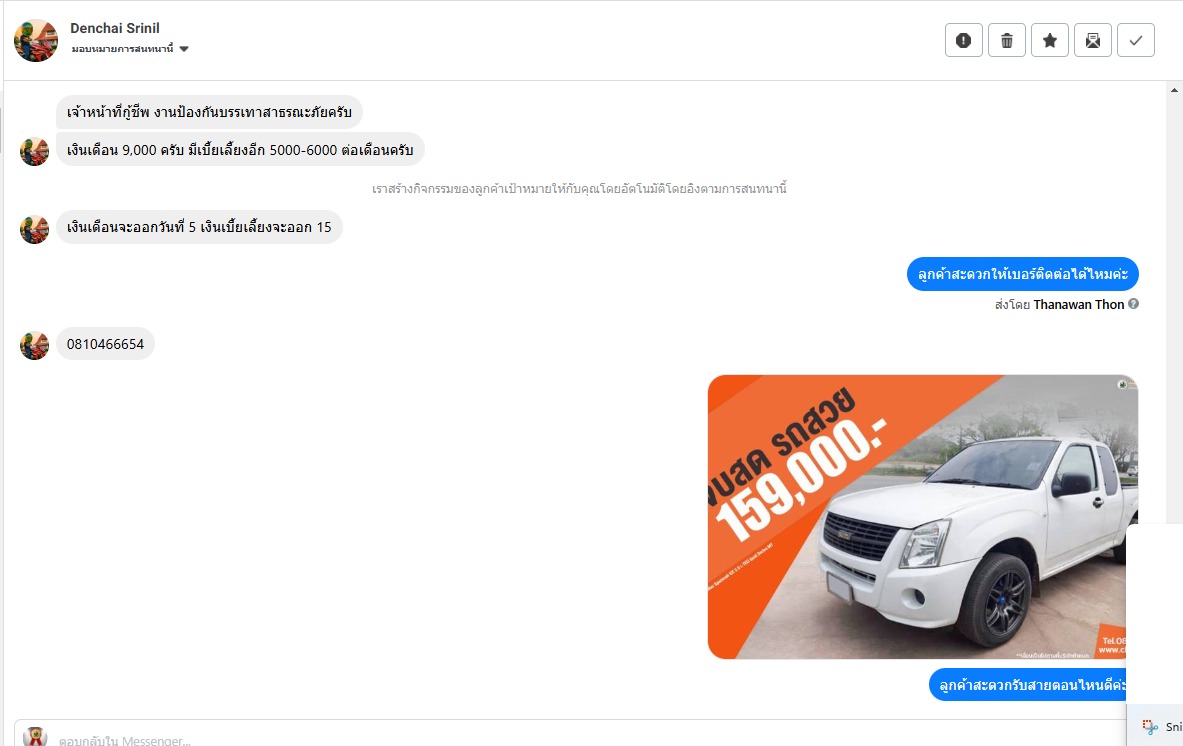This screenshot has width=1183, height=746.
Task: Click message ลูกค้าสะดวกให้เบอร์ติดต่อได้ไหมค่ะ
Action: pos(1022,274)
